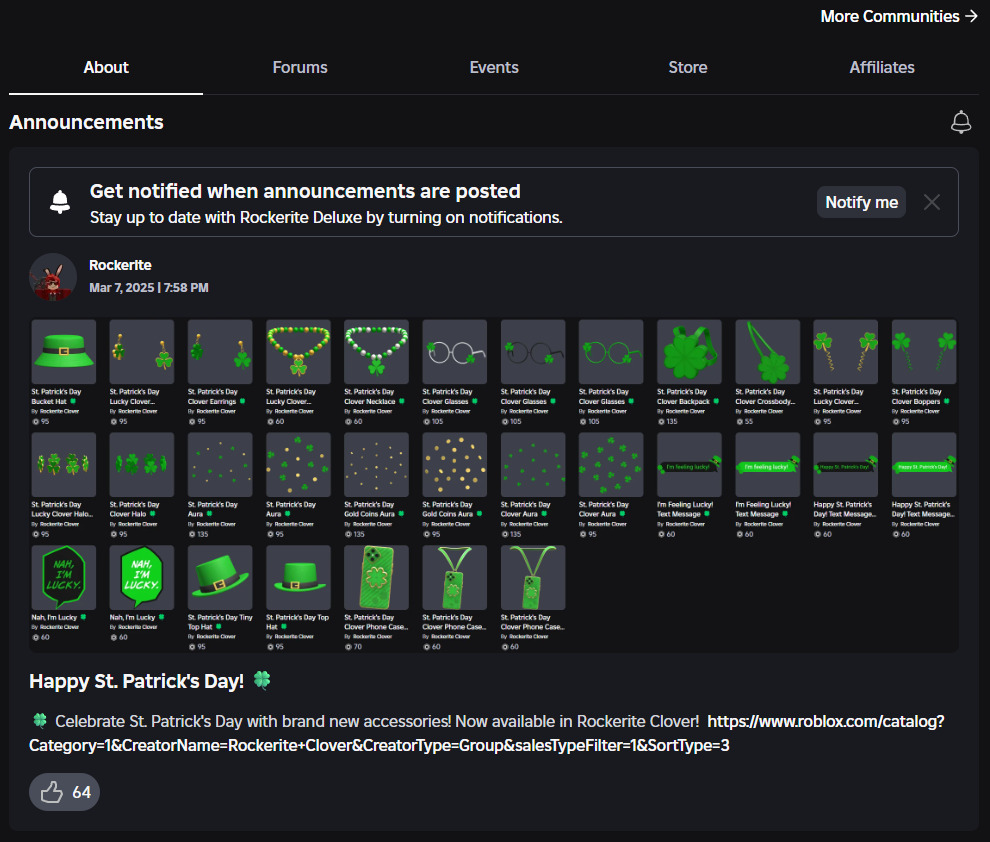This screenshot has width=990, height=842.
Task: Click the announcements bell icon
Action: coord(960,123)
